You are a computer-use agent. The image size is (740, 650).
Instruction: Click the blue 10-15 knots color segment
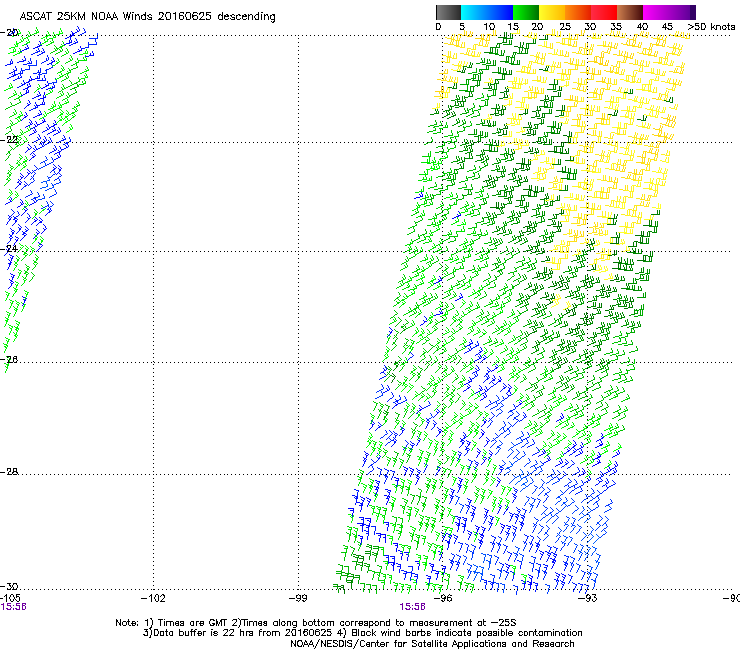click(500, 12)
